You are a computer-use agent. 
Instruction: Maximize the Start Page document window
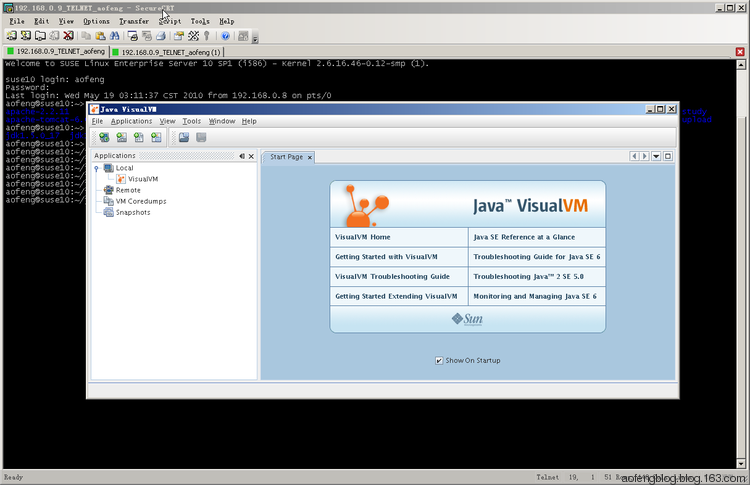point(668,156)
